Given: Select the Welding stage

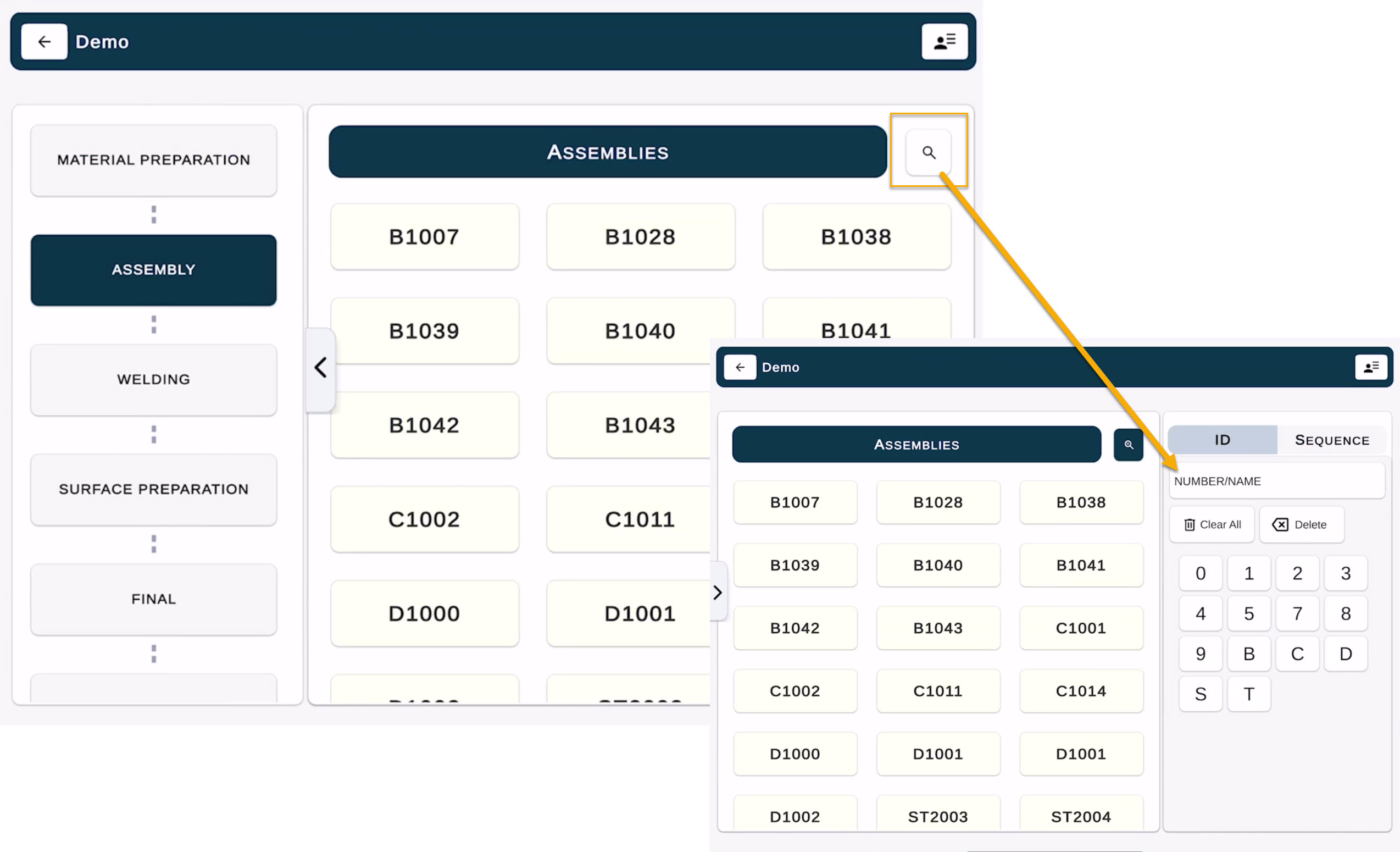Looking at the screenshot, I should coord(153,380).
